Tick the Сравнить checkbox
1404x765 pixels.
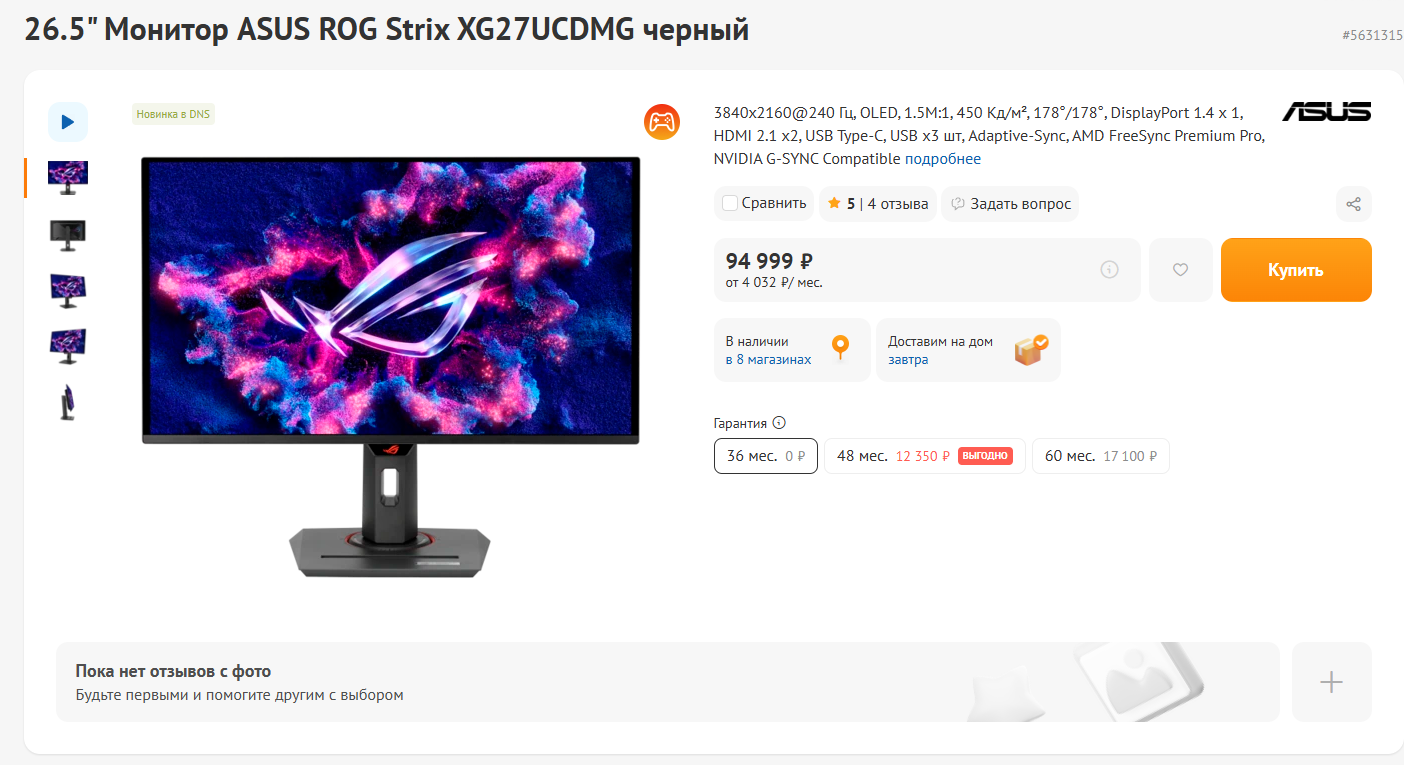730,203
